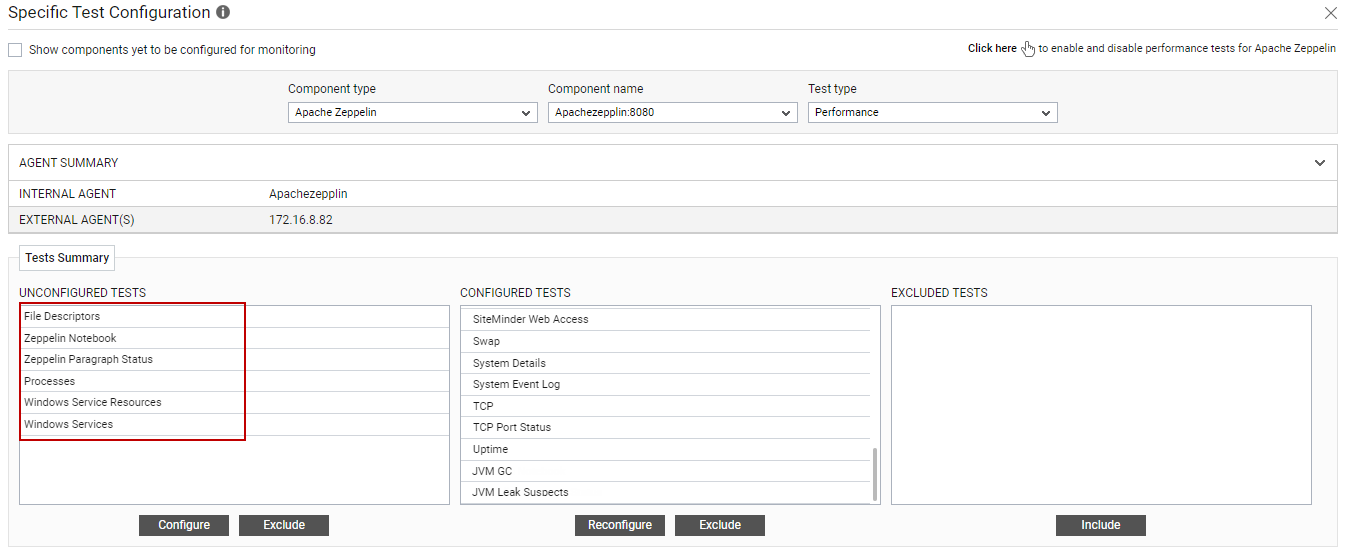Select JVM GC configured test
Screen dimensions: 1346x552
666,471
